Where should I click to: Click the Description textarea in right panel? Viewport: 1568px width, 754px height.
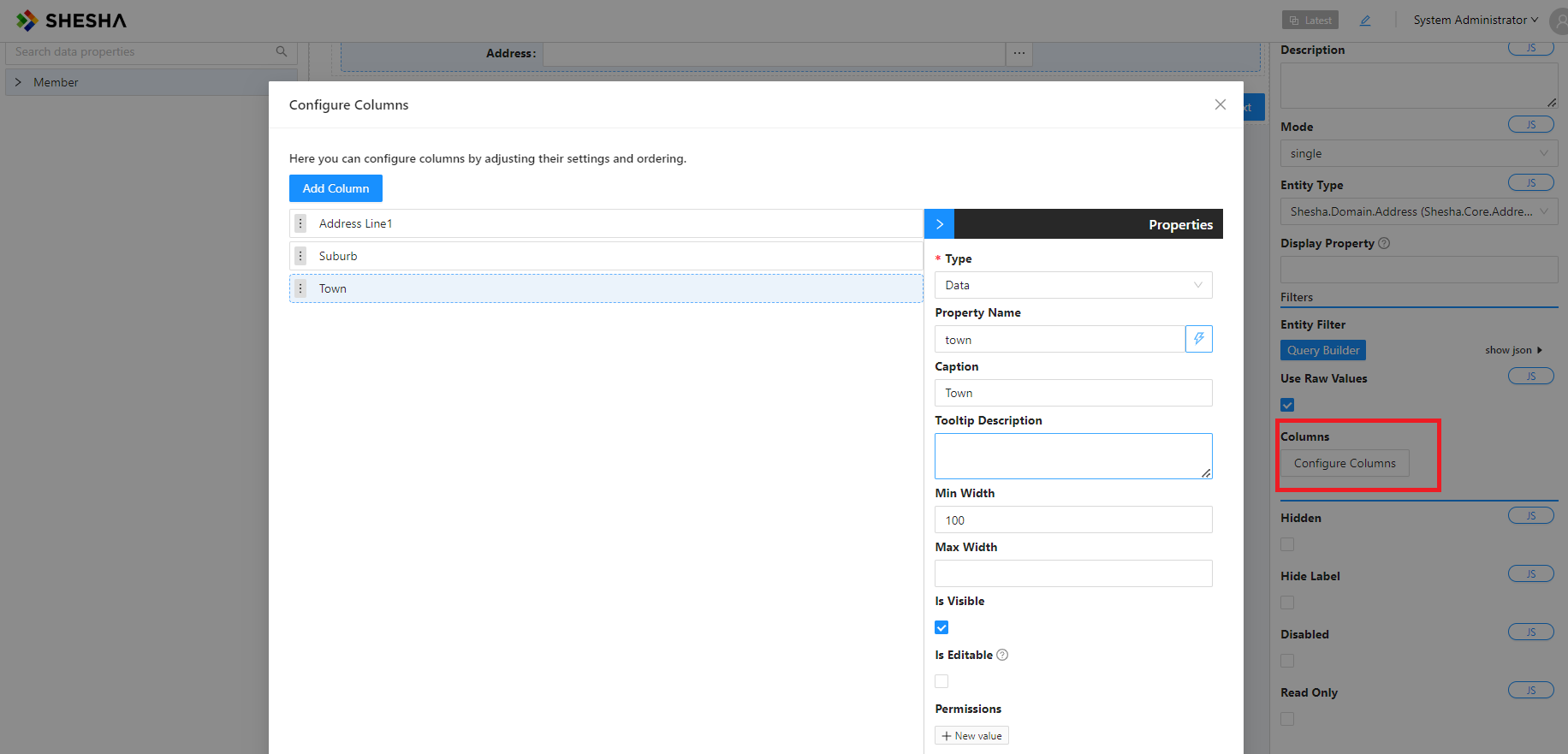click(x=1419, y=85)
